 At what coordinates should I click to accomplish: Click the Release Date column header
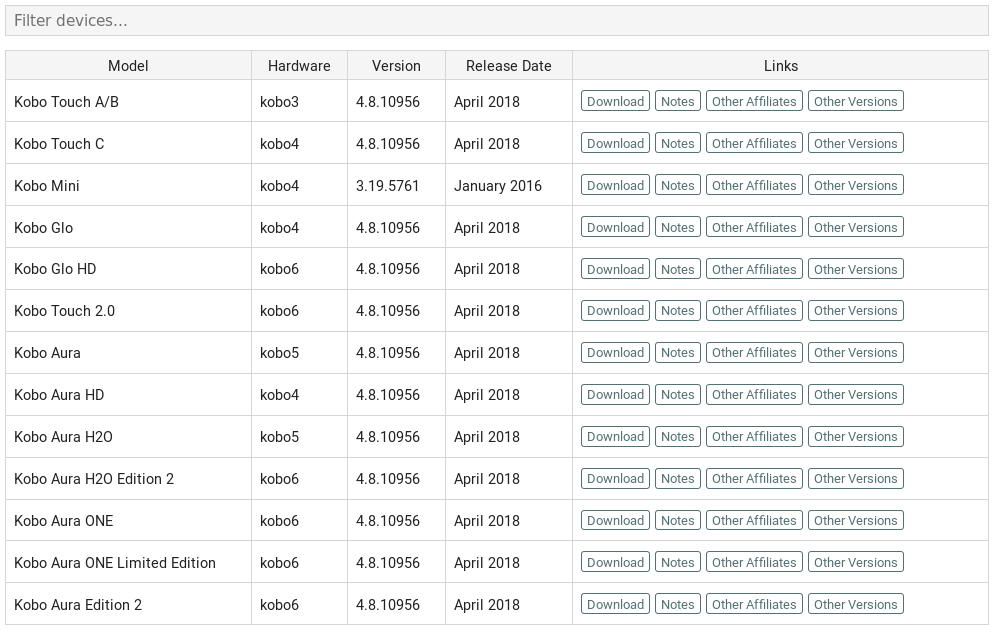(508, 65)
